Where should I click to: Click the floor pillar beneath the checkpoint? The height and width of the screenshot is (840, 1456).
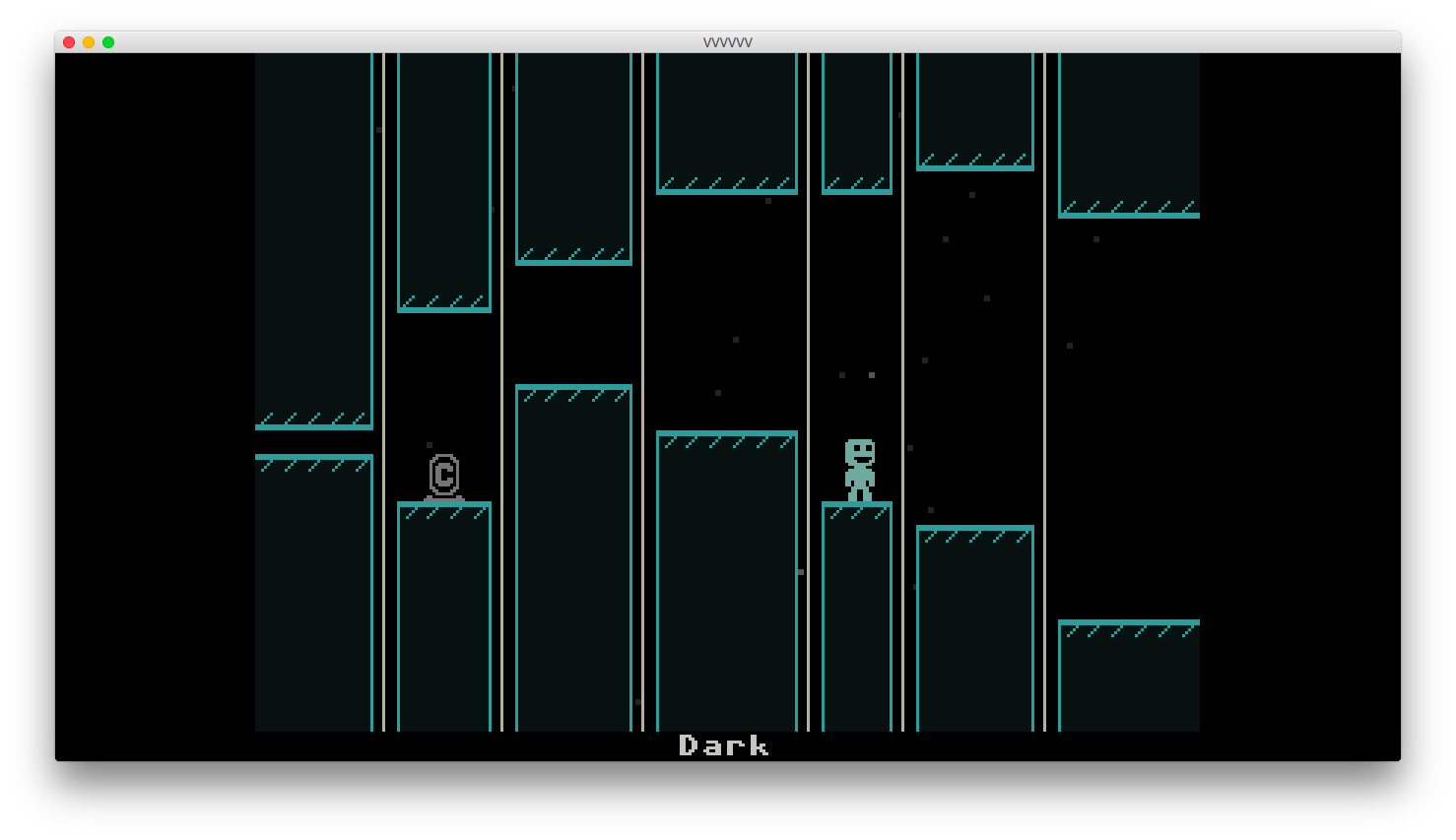pos(443,615)
